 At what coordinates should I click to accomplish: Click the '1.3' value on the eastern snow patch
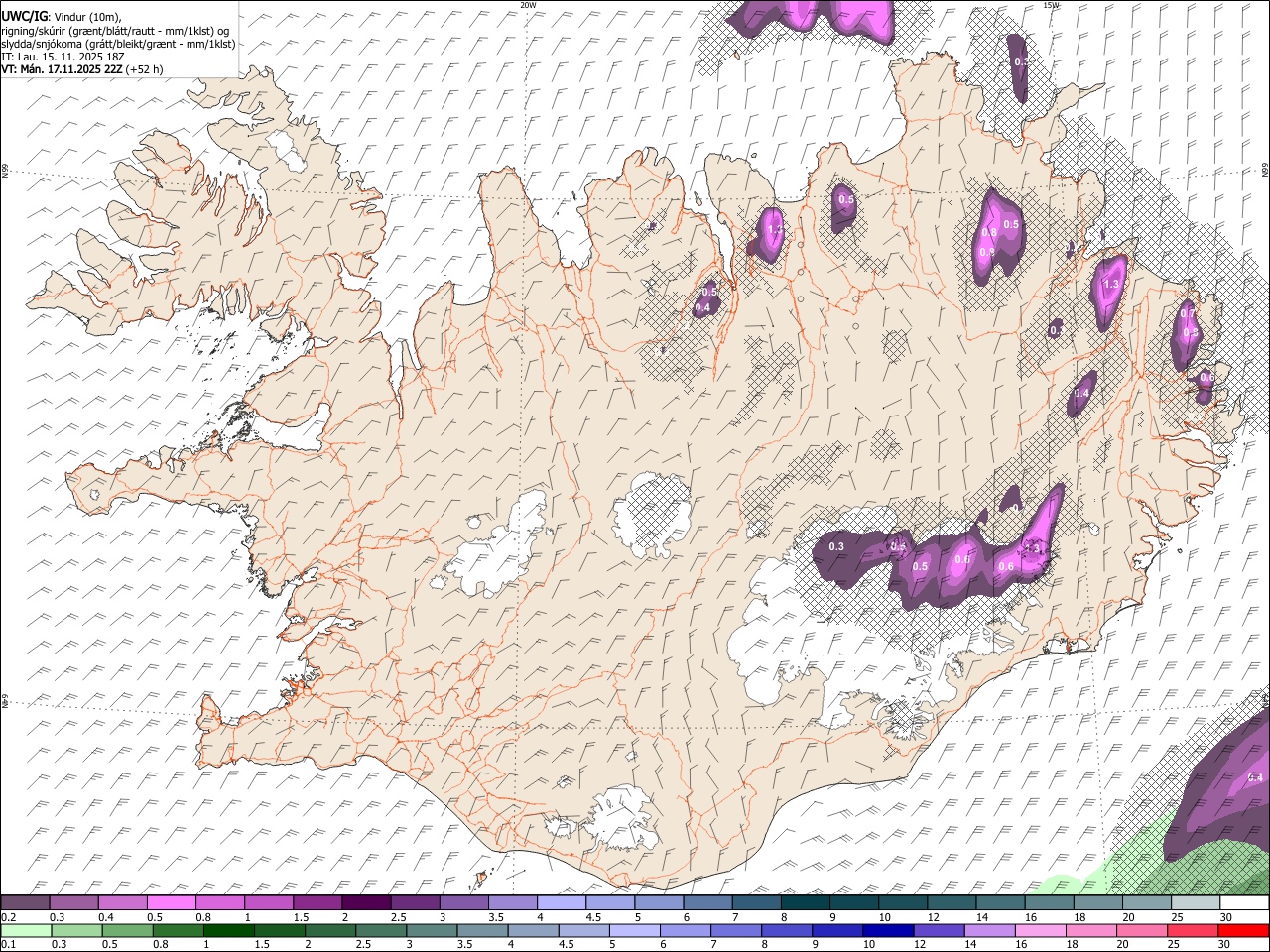1110,285
